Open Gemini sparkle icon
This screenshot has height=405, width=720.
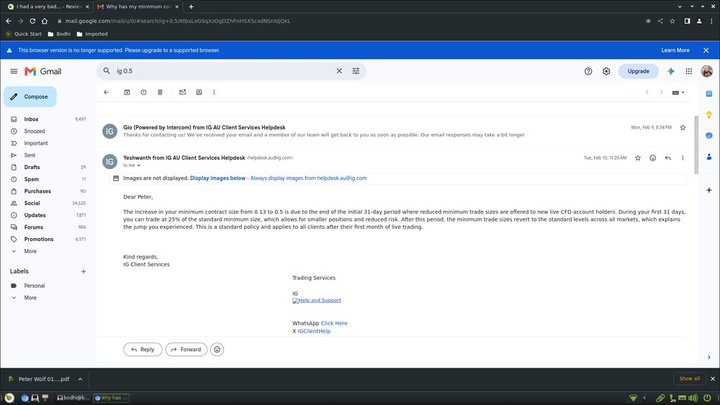point(671,71)
